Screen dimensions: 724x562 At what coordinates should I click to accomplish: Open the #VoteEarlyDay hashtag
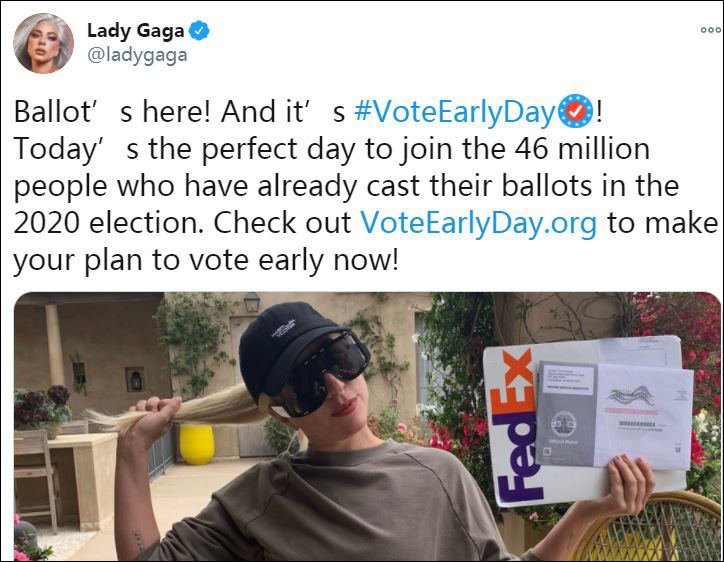click(453, 113)
